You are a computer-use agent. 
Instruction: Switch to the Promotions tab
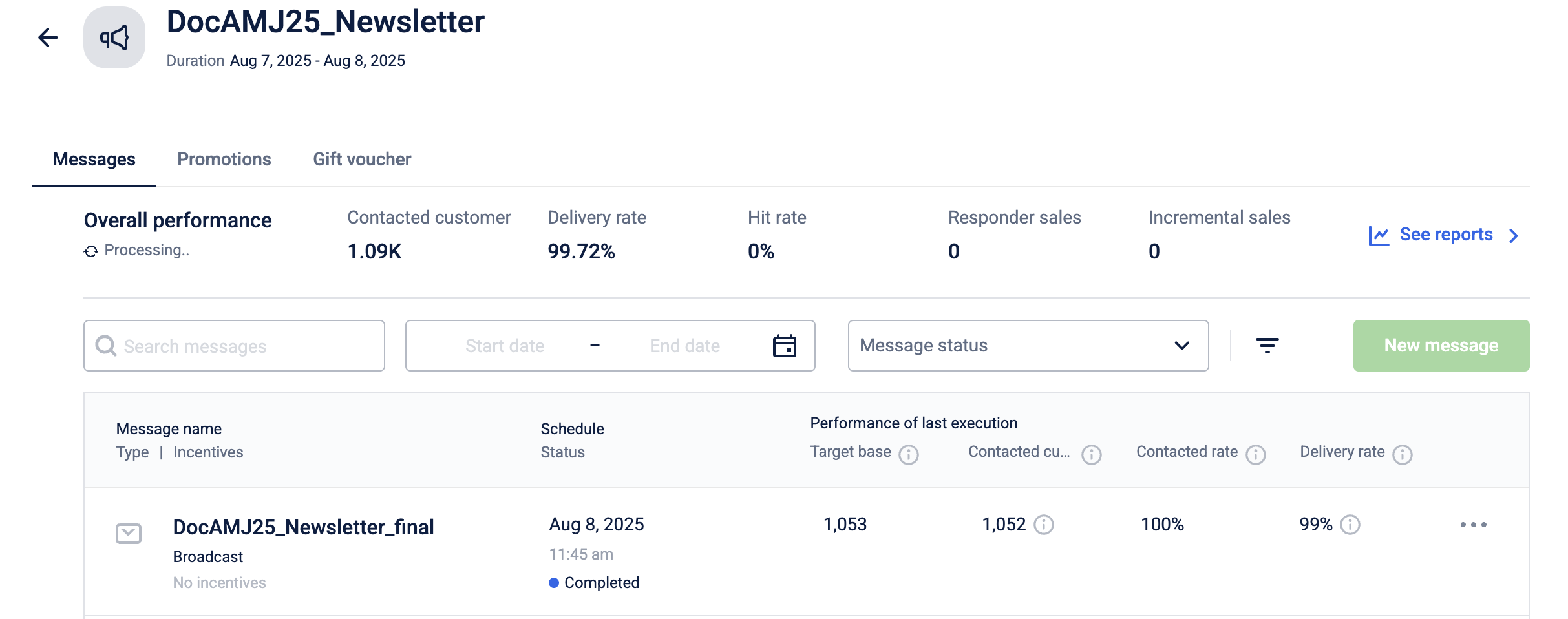tap(224, 160)
